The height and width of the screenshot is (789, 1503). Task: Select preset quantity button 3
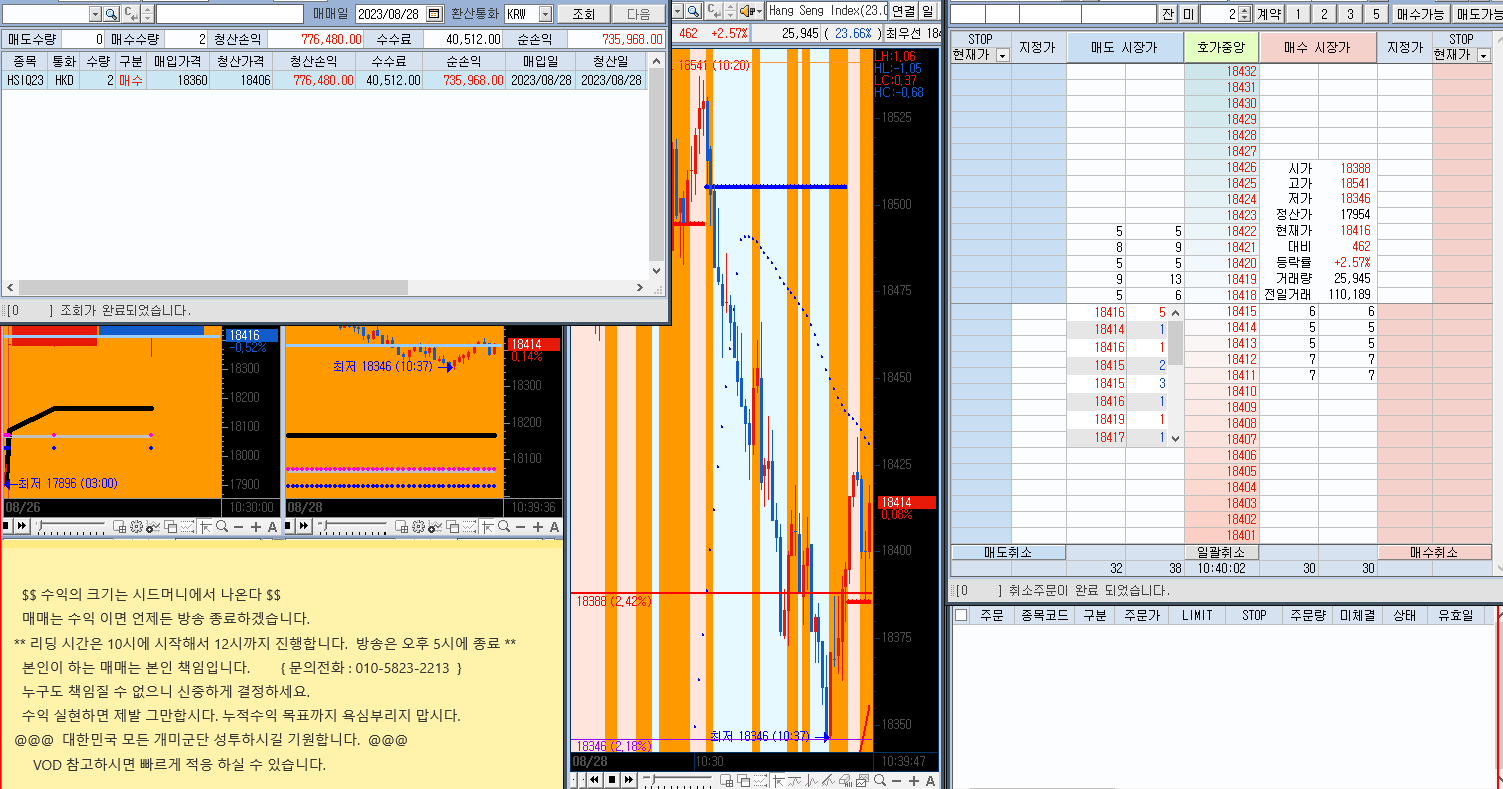click(1350, 14)
